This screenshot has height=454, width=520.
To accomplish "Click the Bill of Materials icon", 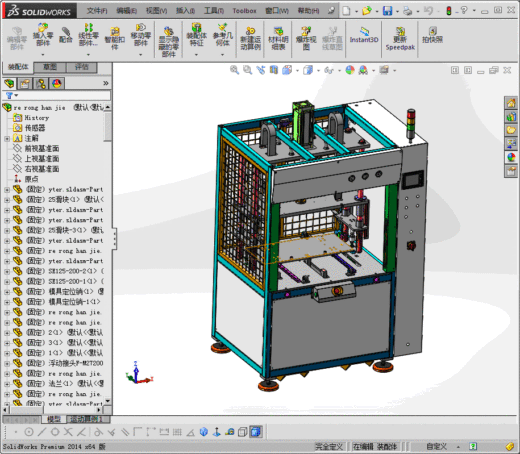I will pyautogui.click(x=278, y=38).
